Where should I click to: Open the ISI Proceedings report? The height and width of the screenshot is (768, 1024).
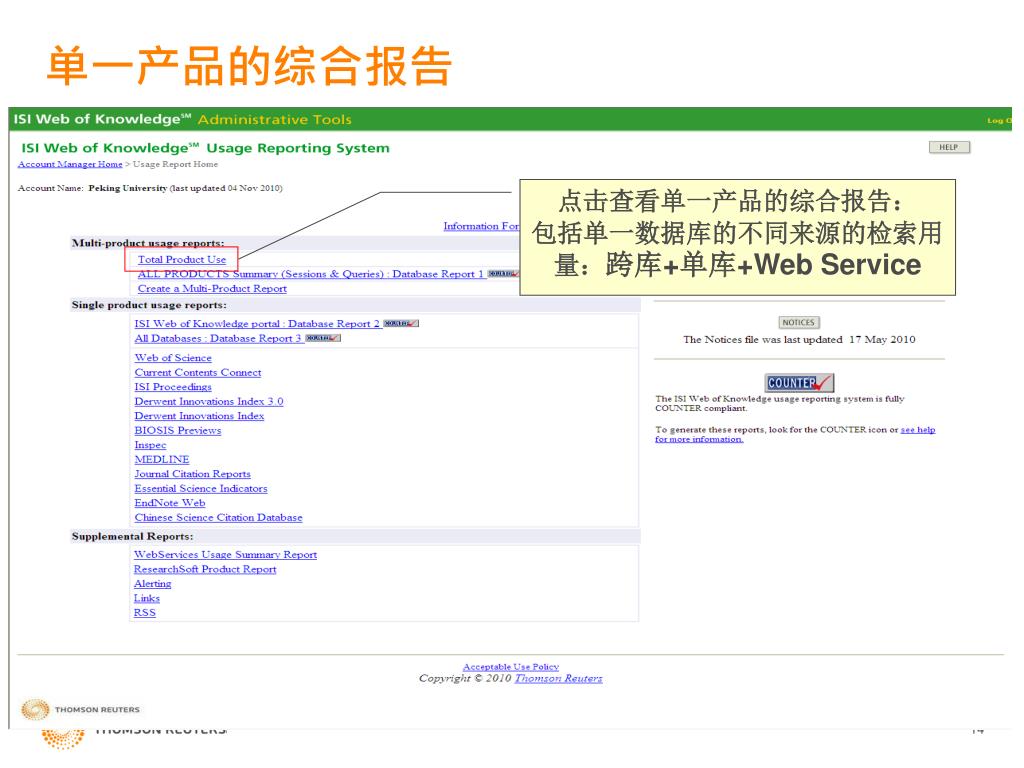[x=173, y=387]
